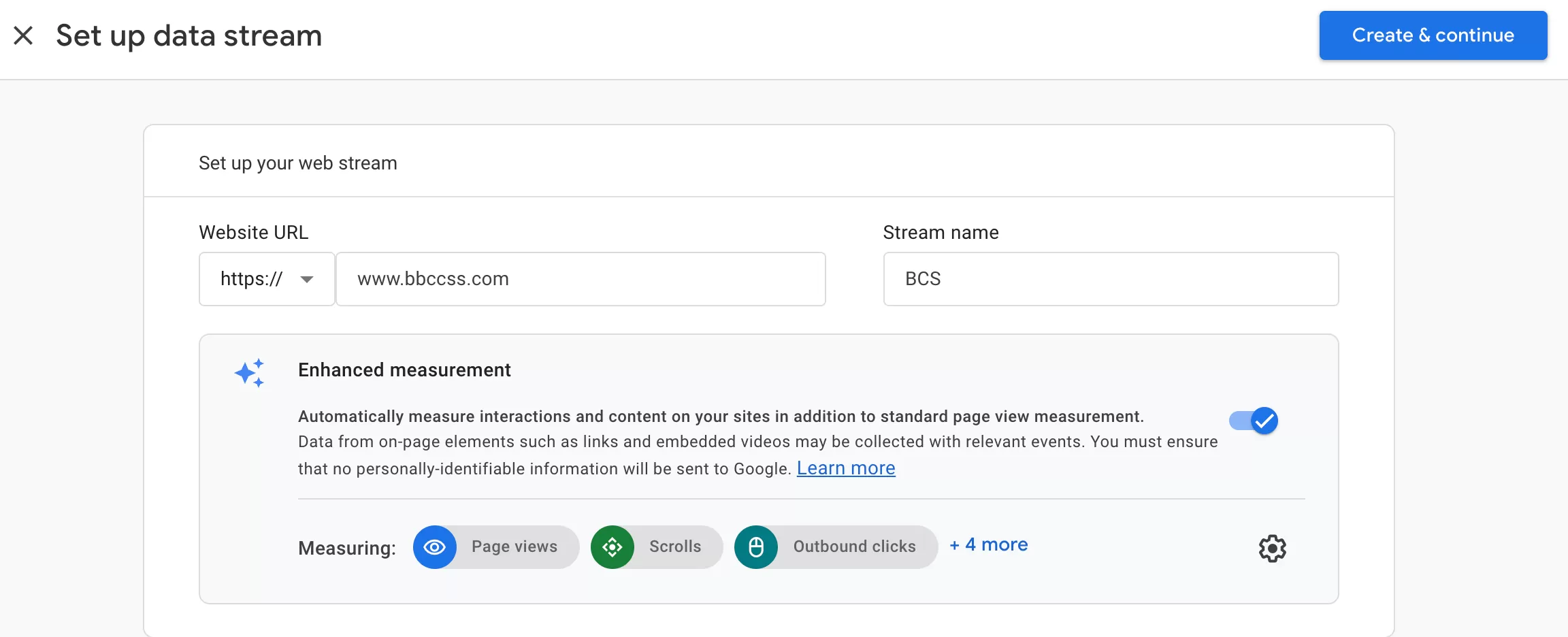Image resolution: width=1568 pixels, height=637 pixels.
Task: Open Learn more link
Action: click(x=846, y=468)
